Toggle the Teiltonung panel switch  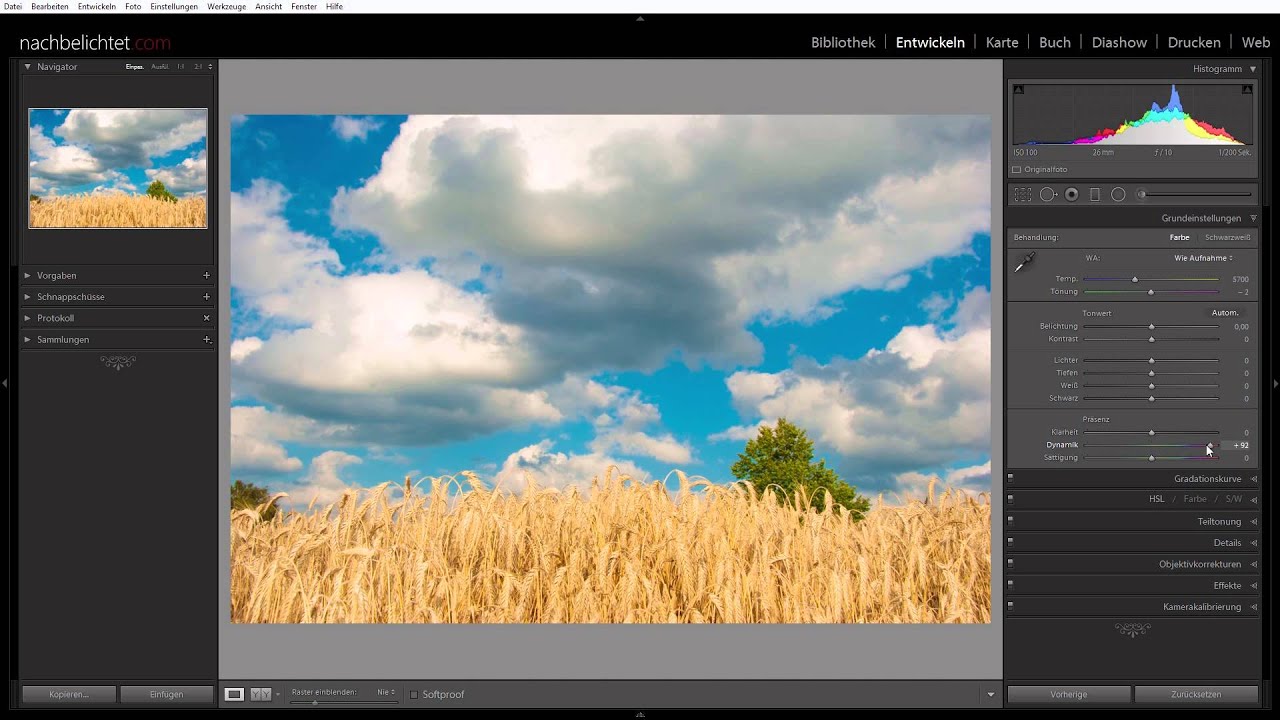point(1011,522)
